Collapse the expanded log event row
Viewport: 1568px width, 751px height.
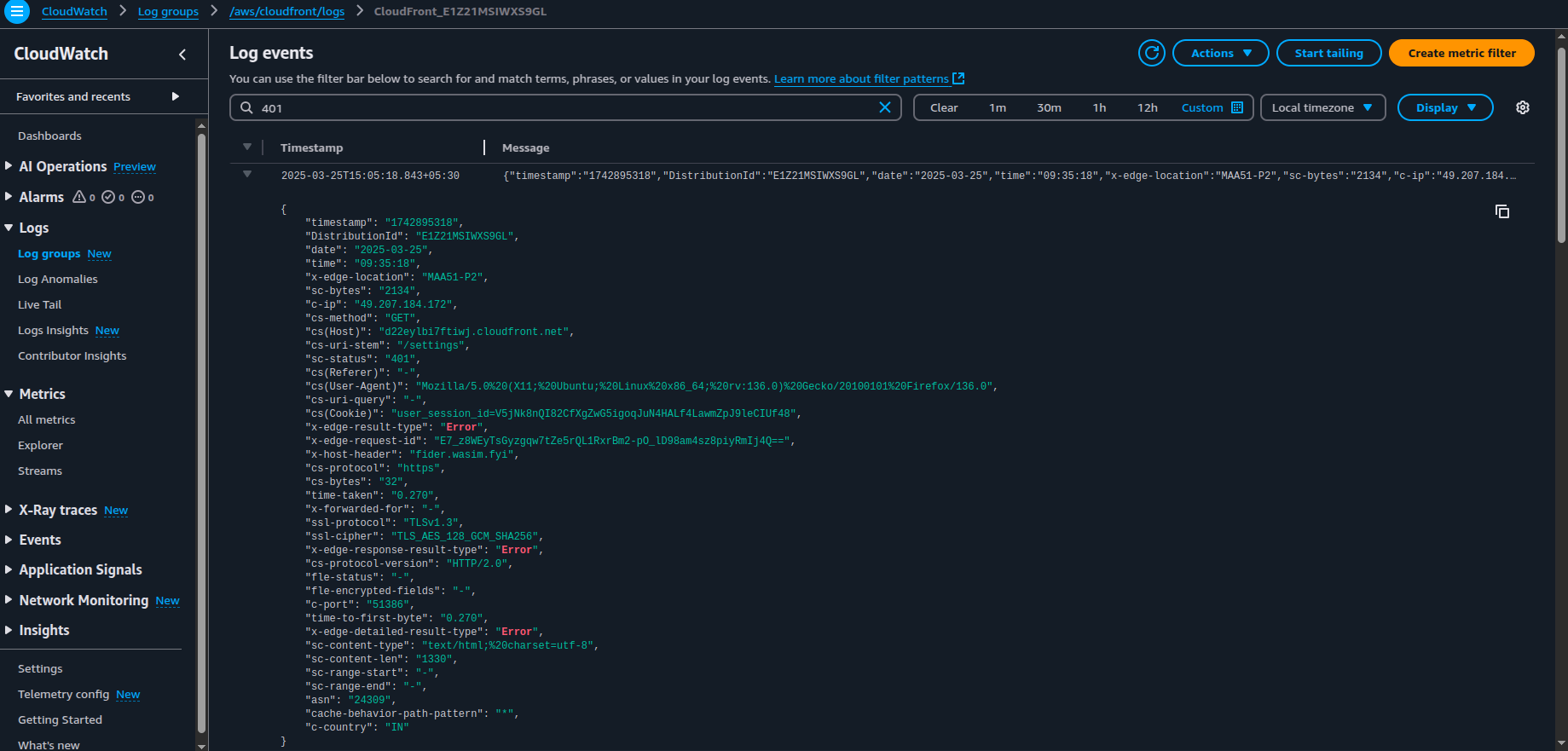[x=247, y=175]
